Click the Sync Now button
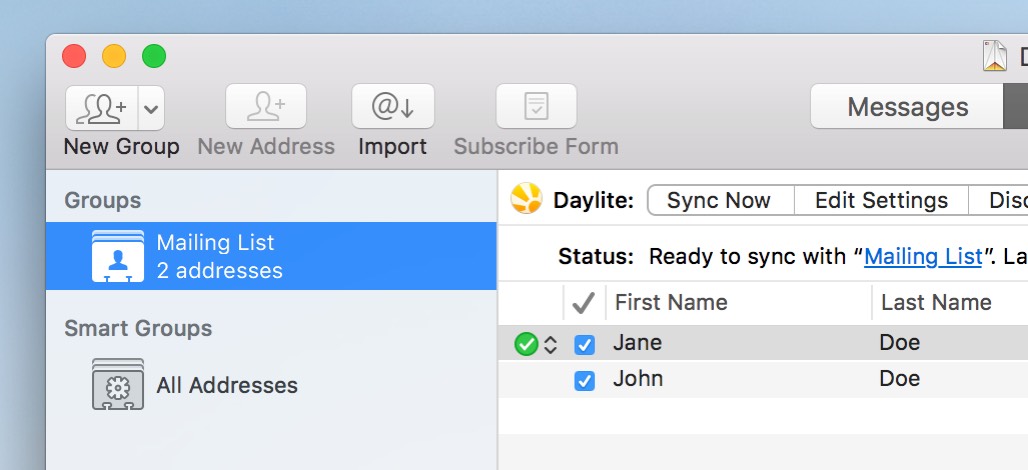This screenshot has width=1028, height=470. [x=720, y=200]
